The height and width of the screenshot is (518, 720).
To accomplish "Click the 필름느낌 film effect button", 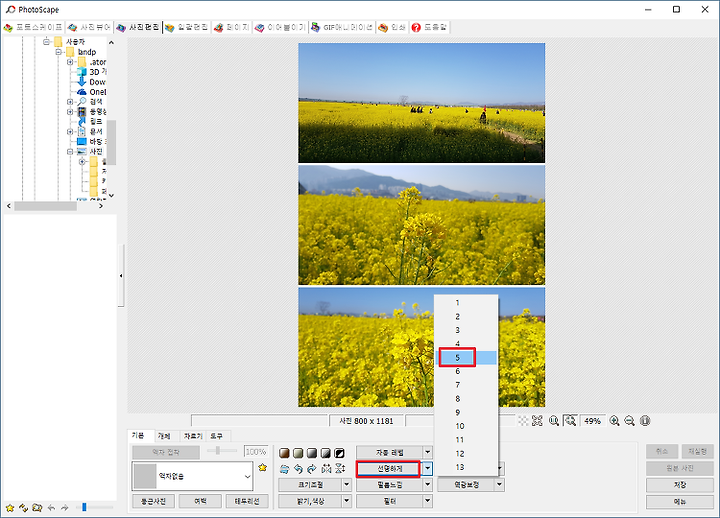I will tap(389, 485).
